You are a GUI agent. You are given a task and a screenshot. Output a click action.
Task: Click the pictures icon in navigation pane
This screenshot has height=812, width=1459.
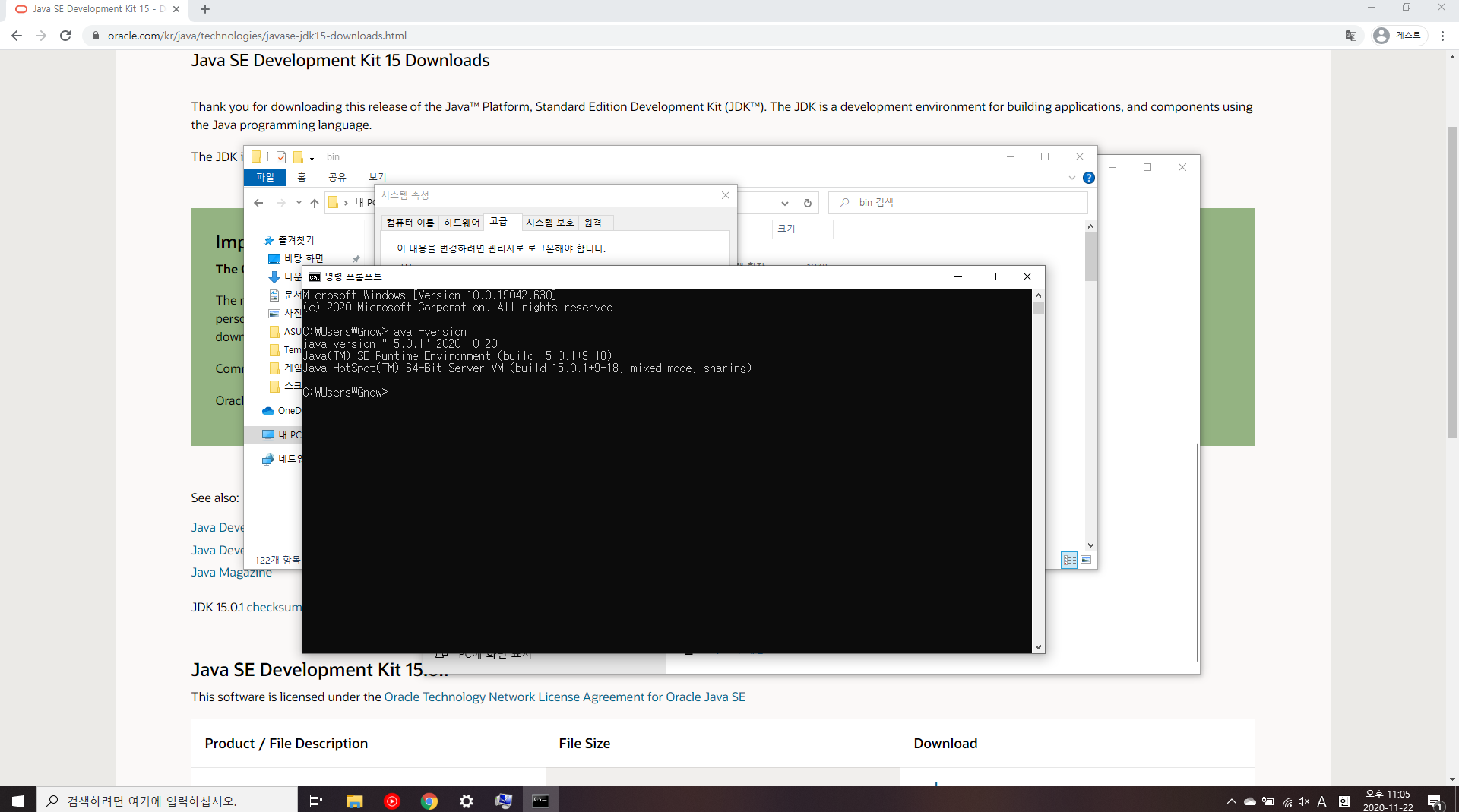point(274,313)
